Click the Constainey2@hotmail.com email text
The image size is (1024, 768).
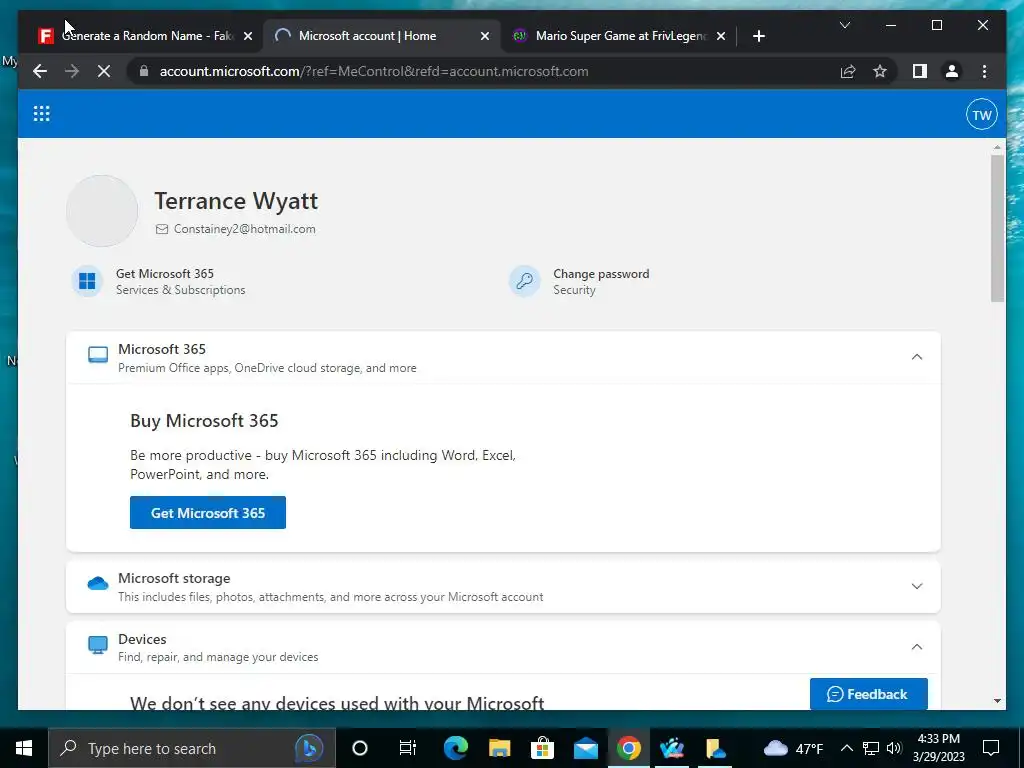pos(244,229)
